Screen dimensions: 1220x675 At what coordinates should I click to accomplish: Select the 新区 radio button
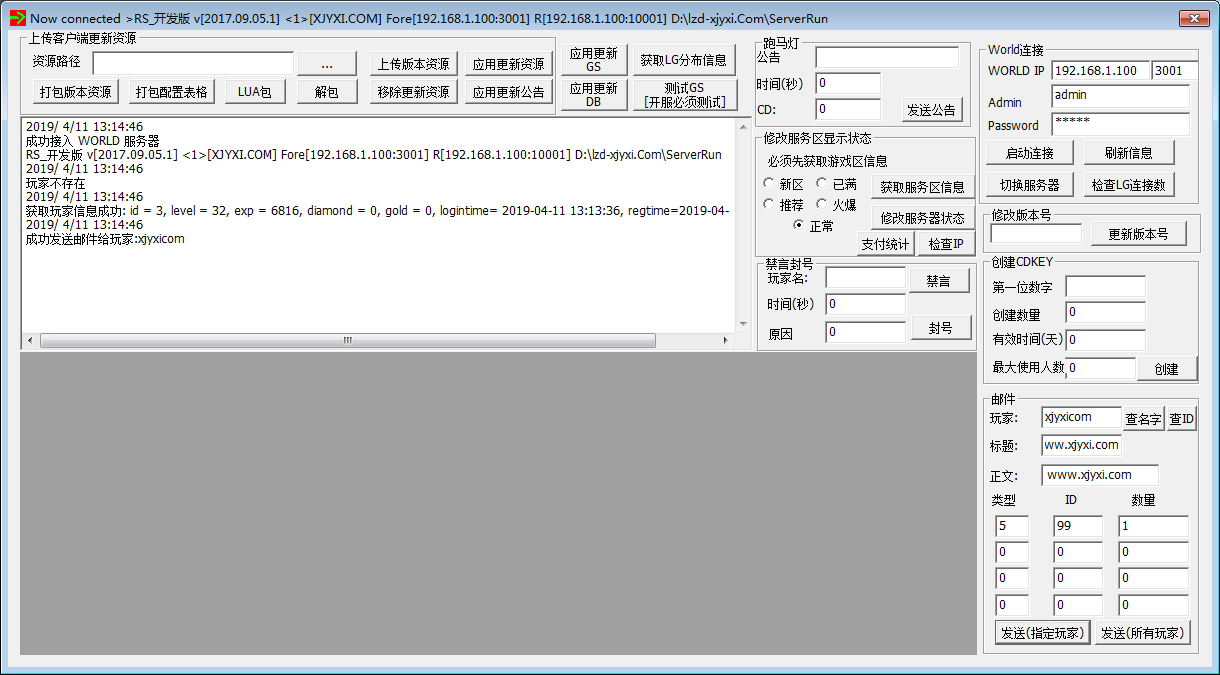click(x=769, y=184)
